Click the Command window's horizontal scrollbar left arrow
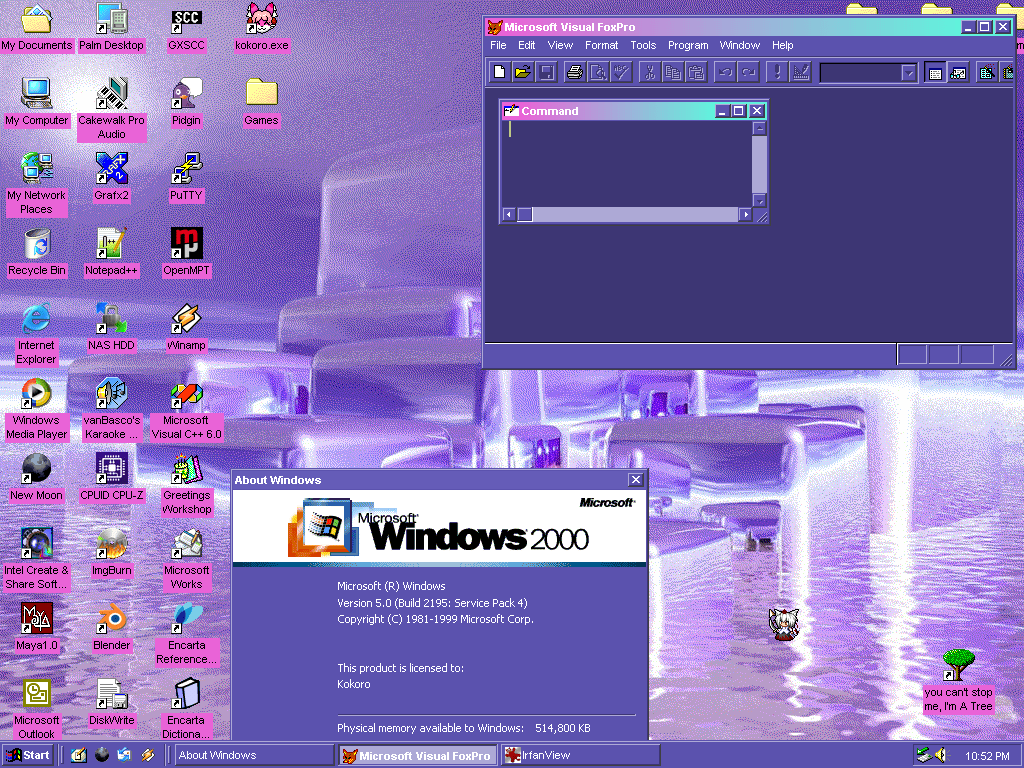Screen dimensions: 1024x768 (x=508, y=215)
